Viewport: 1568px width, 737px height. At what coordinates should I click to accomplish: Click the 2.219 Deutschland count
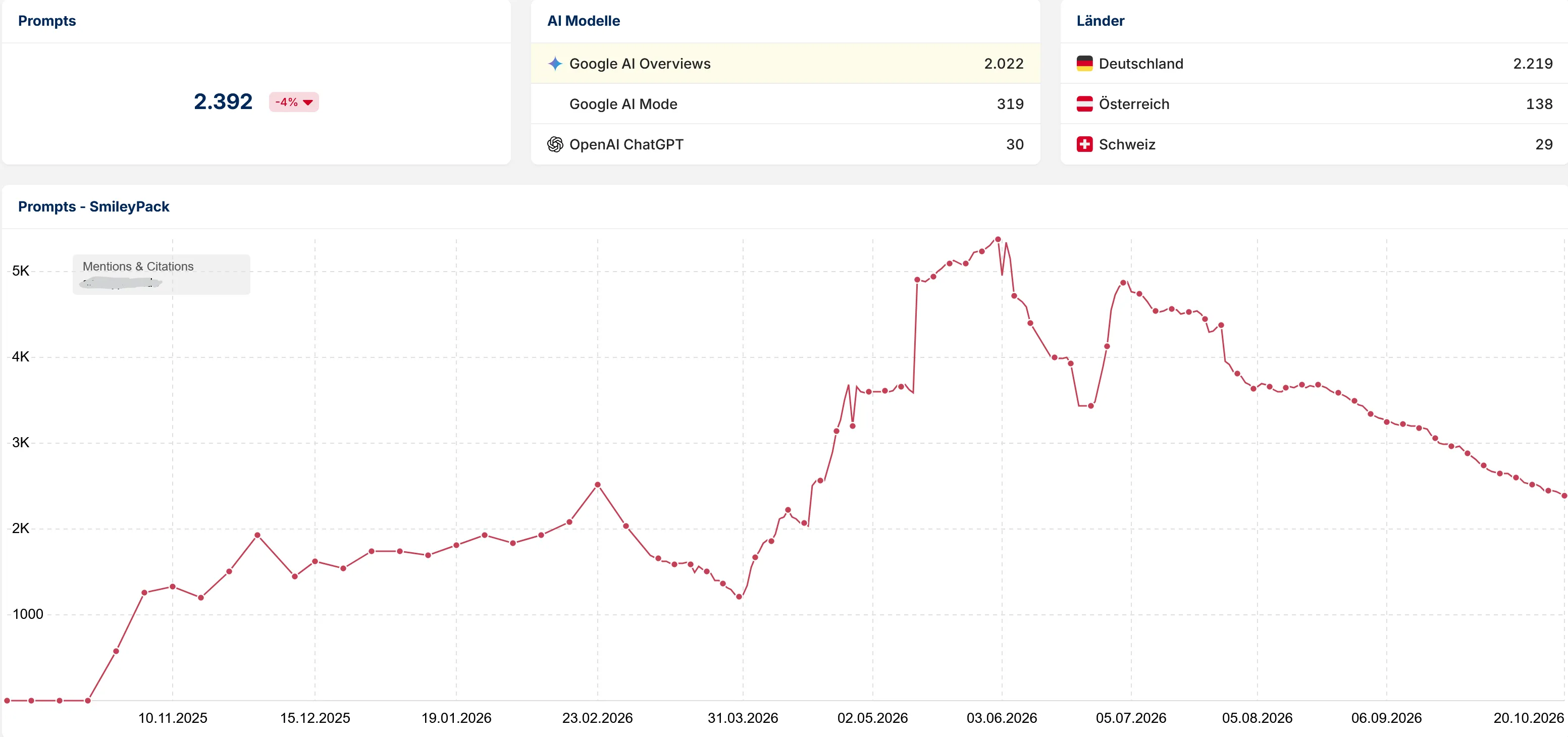1533,63
